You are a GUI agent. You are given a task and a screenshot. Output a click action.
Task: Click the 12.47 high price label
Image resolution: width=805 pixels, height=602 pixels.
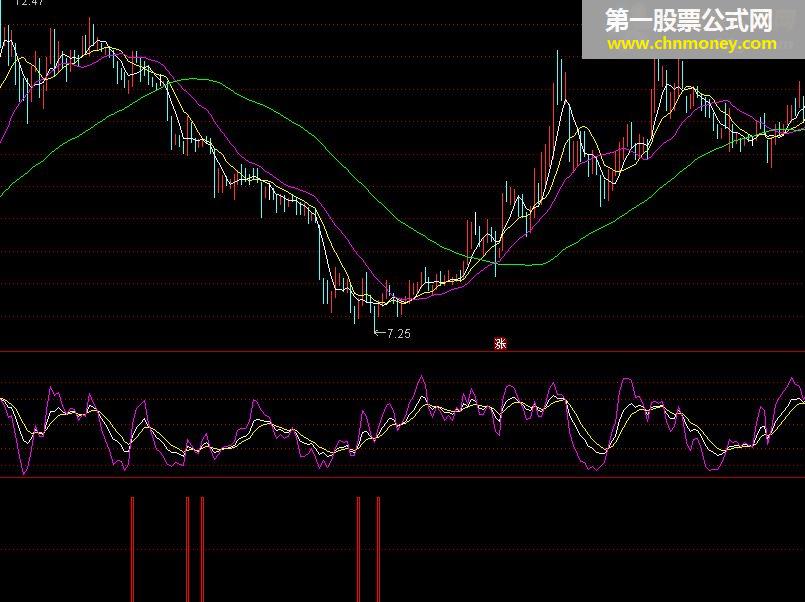click(30, 3)
